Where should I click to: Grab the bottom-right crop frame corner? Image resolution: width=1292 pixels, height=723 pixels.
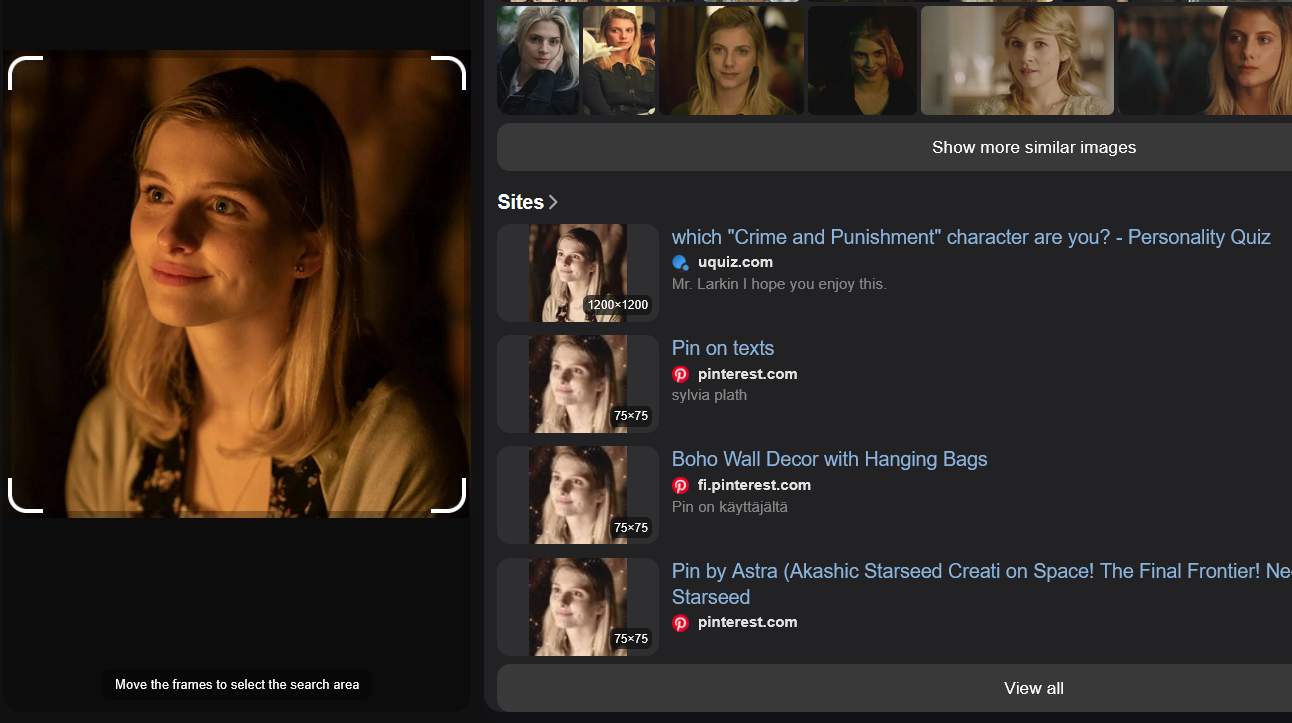tap(449, 495)
